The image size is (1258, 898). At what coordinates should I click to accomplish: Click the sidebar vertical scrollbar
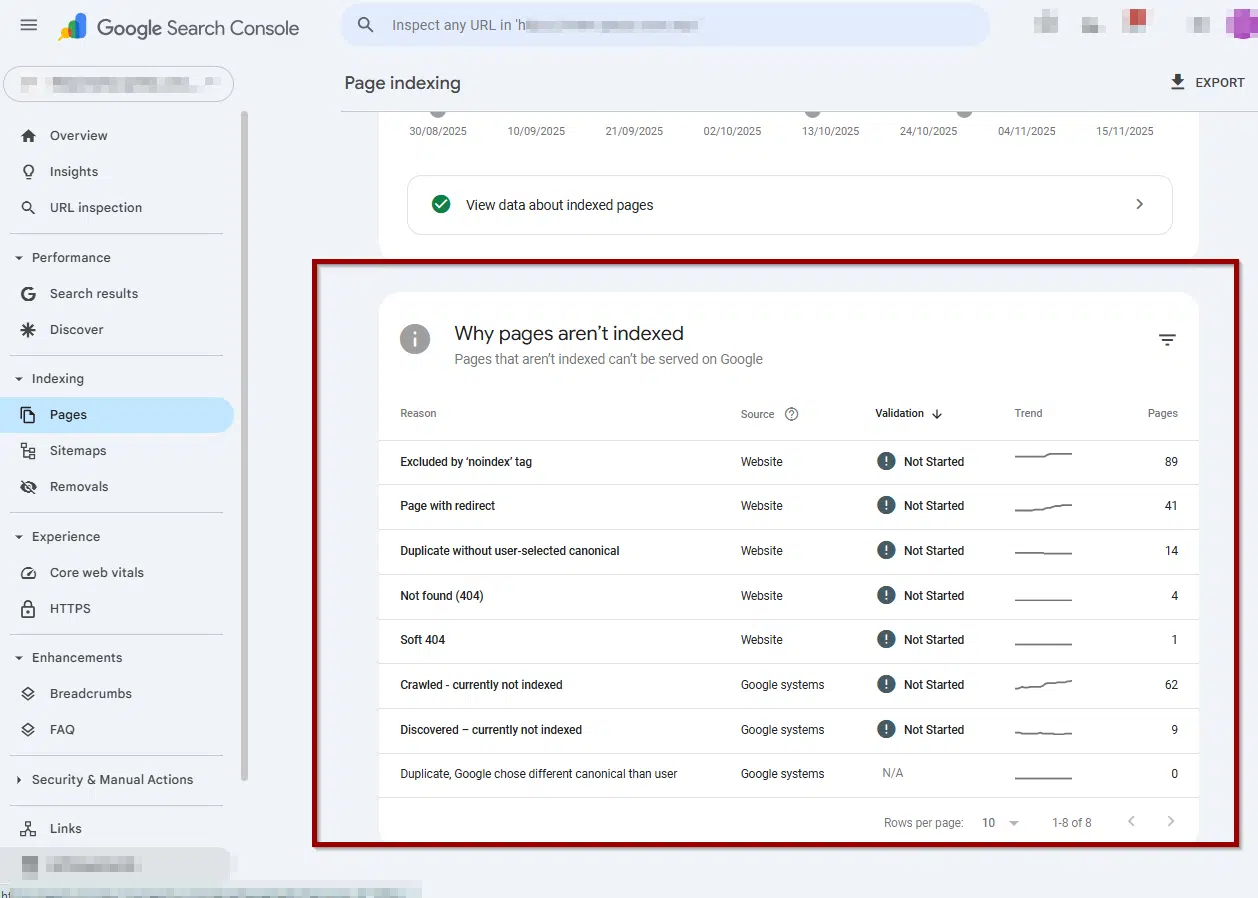tap(244, 445)
